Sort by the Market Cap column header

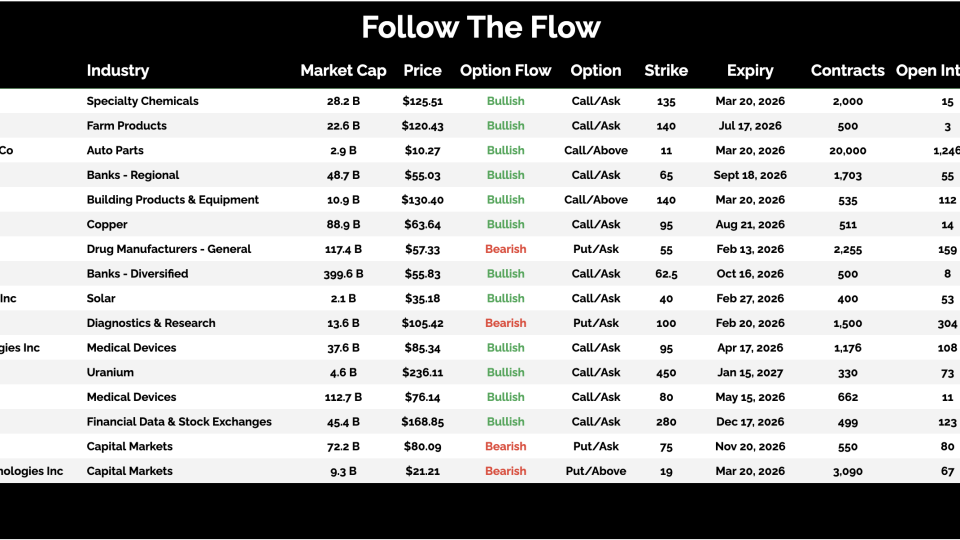343,71
